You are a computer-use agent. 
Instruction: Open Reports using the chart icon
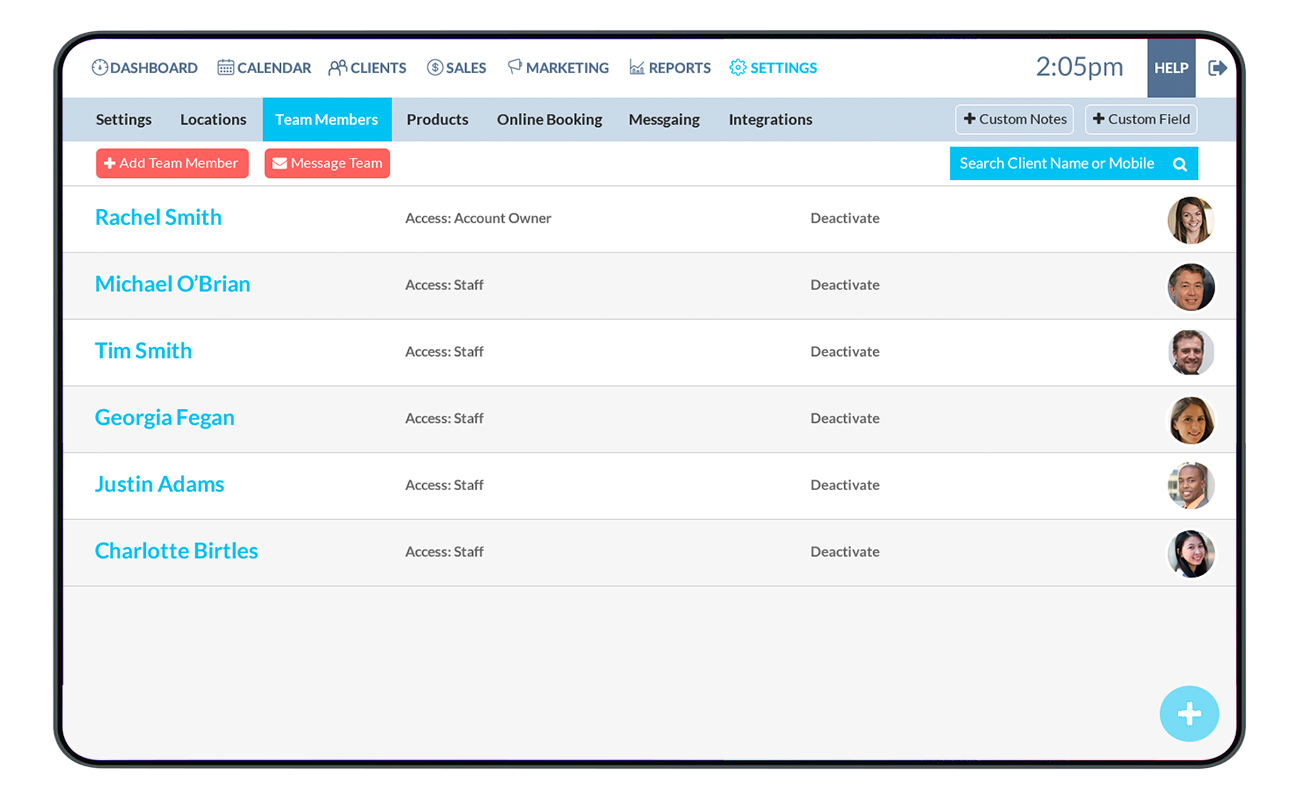click(x=635, y=67)
